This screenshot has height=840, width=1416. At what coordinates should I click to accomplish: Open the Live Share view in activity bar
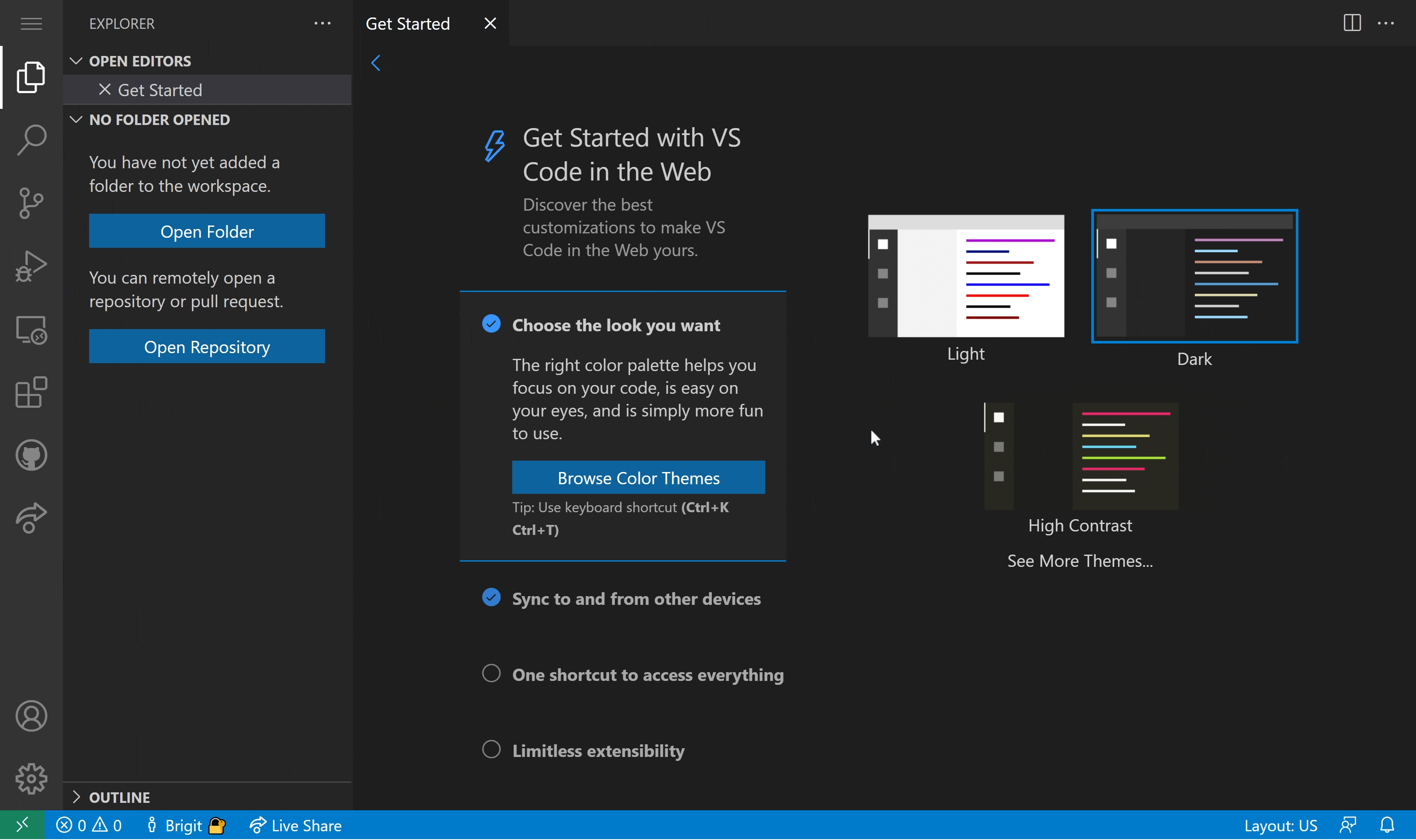point(31,517)
